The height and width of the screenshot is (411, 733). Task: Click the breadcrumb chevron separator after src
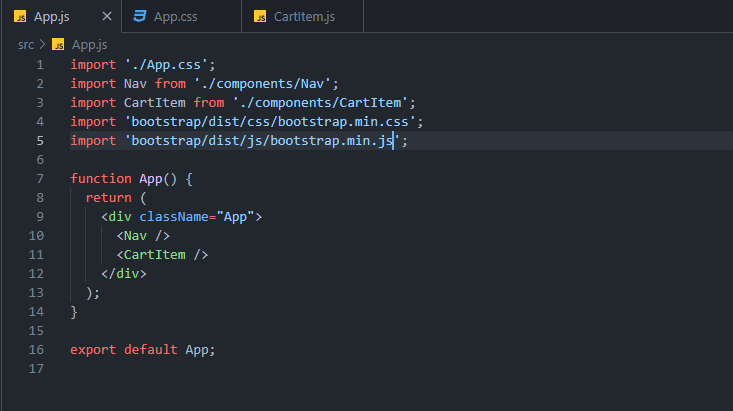pyautogui.click(x=42, y=44)
